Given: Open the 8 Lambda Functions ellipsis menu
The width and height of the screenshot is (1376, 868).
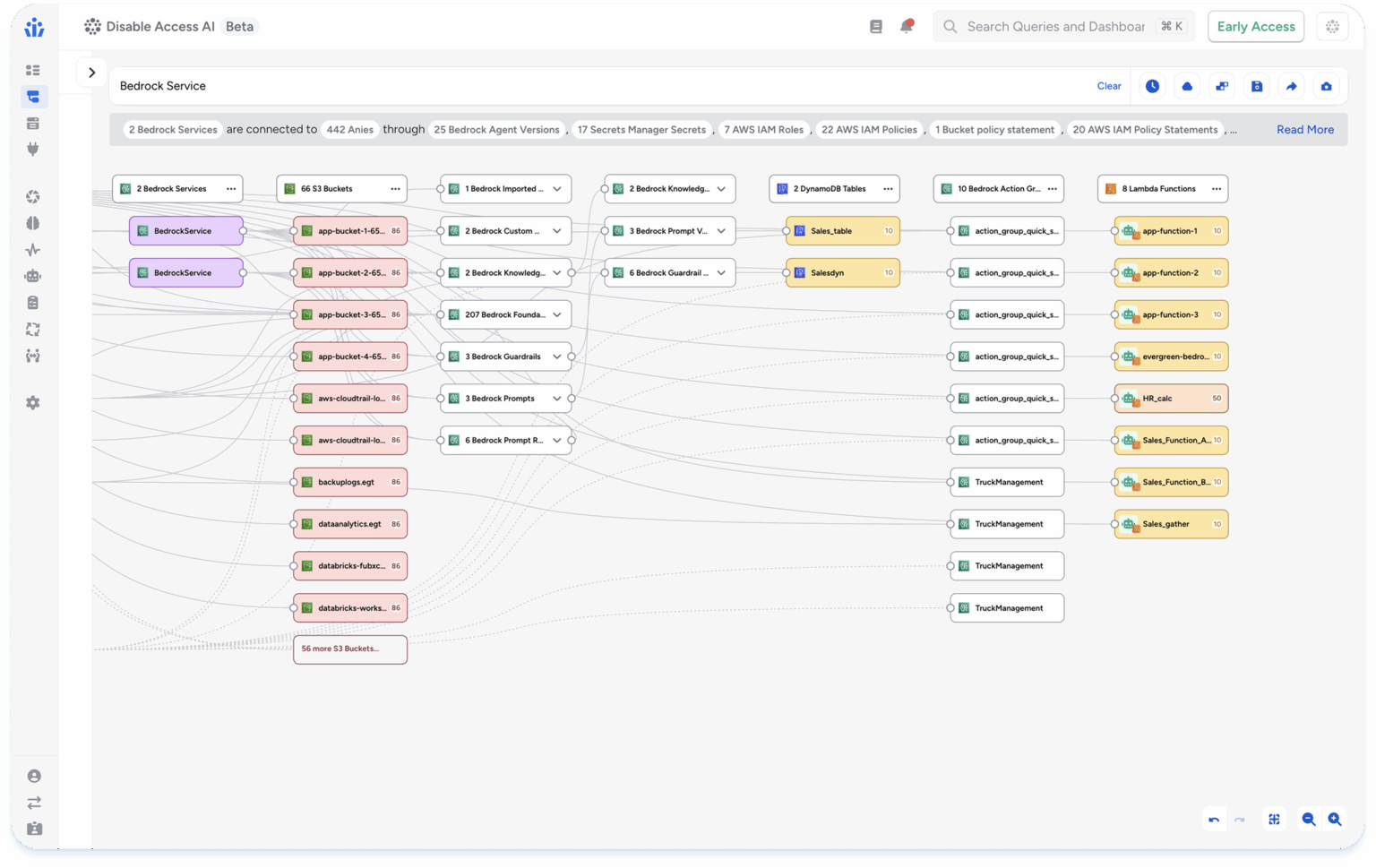Looking at the screenshot, I should 1216,189.
